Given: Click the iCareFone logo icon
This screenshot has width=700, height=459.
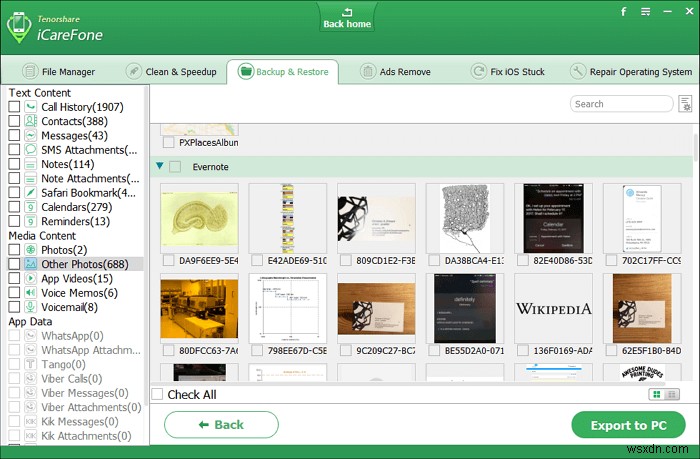Looking at the screenshot, I should pos(19,27).
